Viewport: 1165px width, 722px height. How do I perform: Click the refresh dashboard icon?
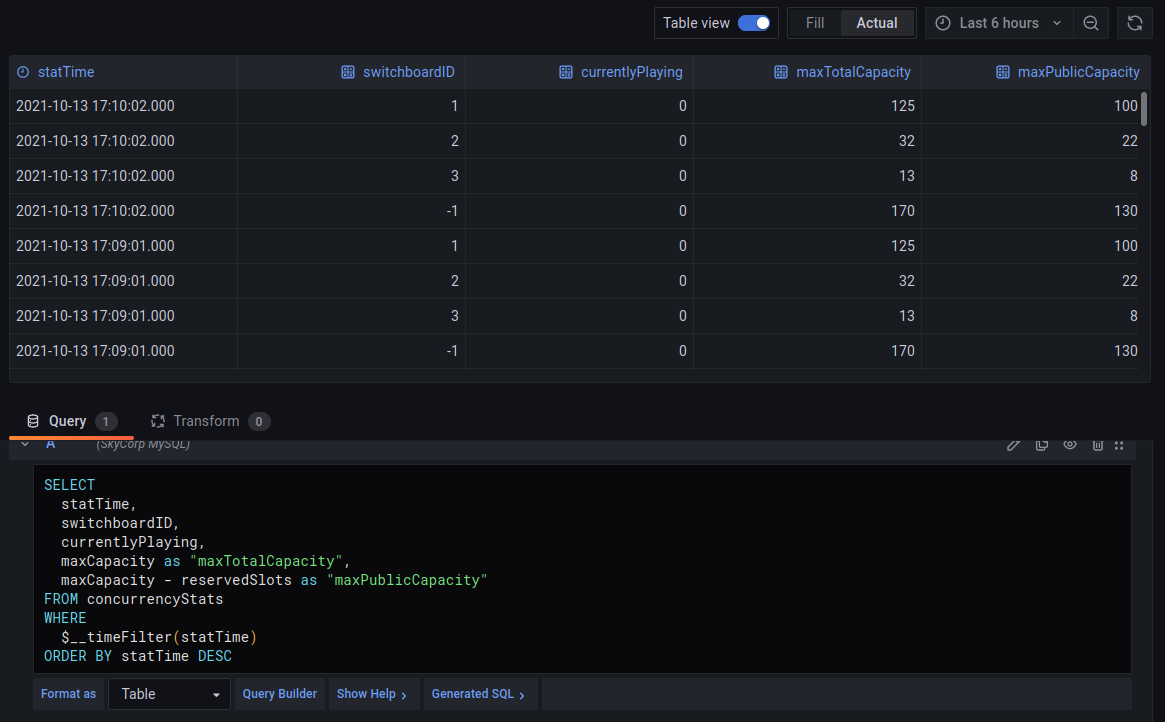[x=1135, y=23]
